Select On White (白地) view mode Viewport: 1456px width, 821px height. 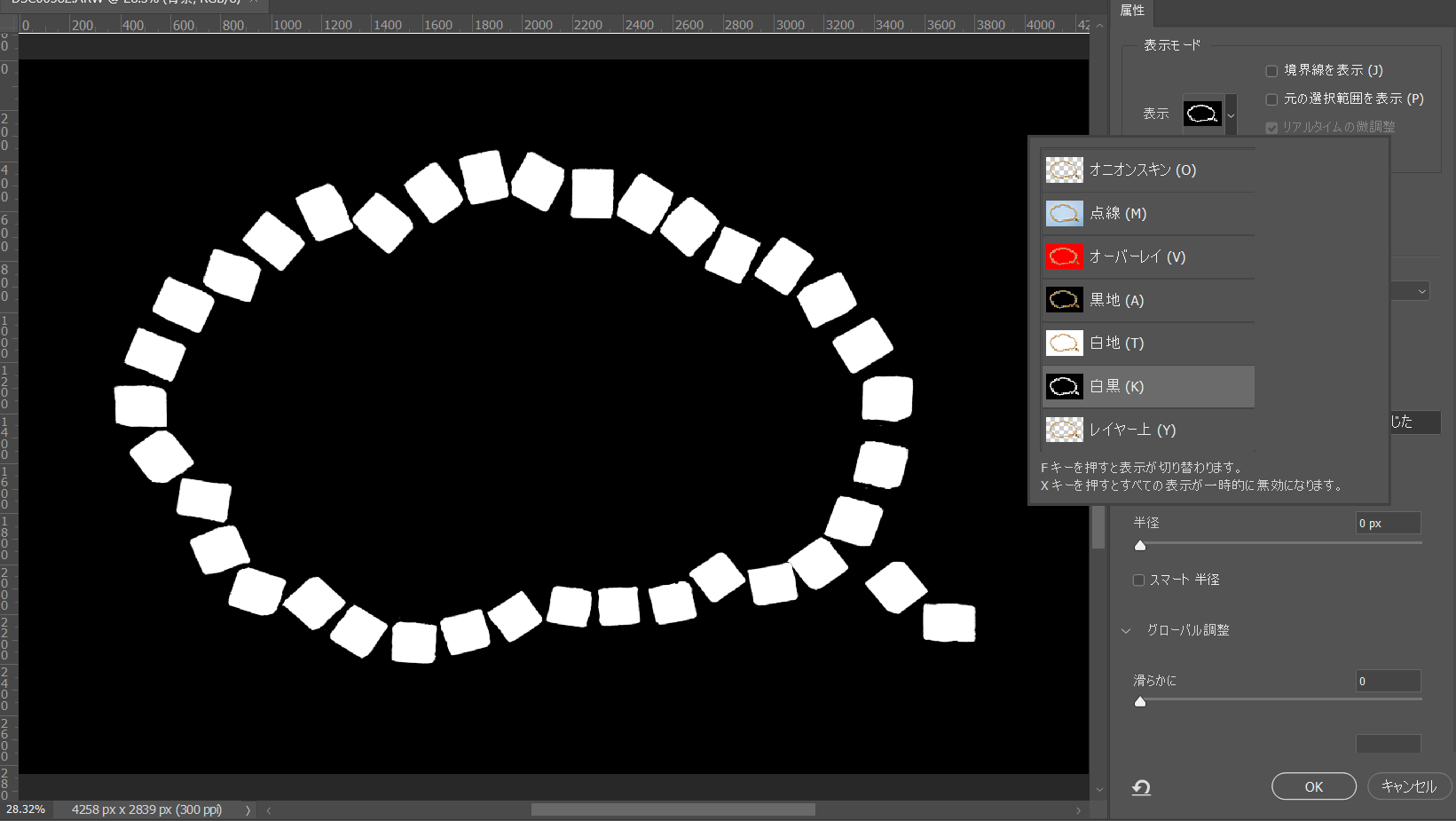coord(1148,343)
